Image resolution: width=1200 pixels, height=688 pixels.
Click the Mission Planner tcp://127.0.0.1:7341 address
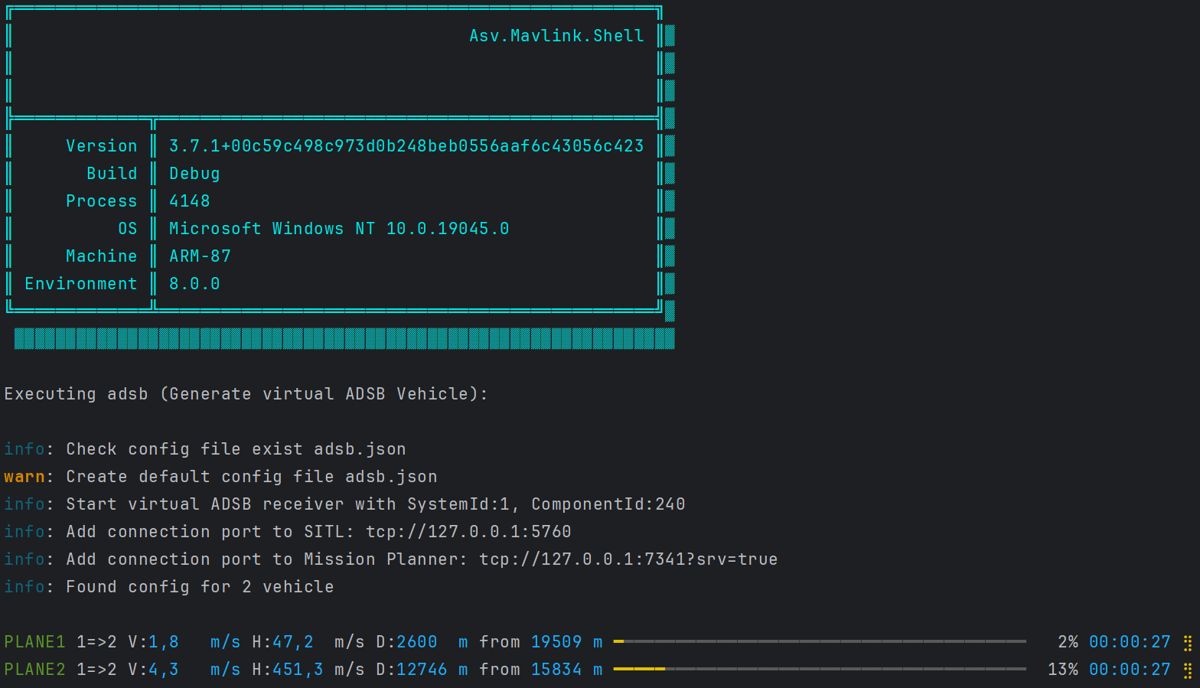pos(628,559)
